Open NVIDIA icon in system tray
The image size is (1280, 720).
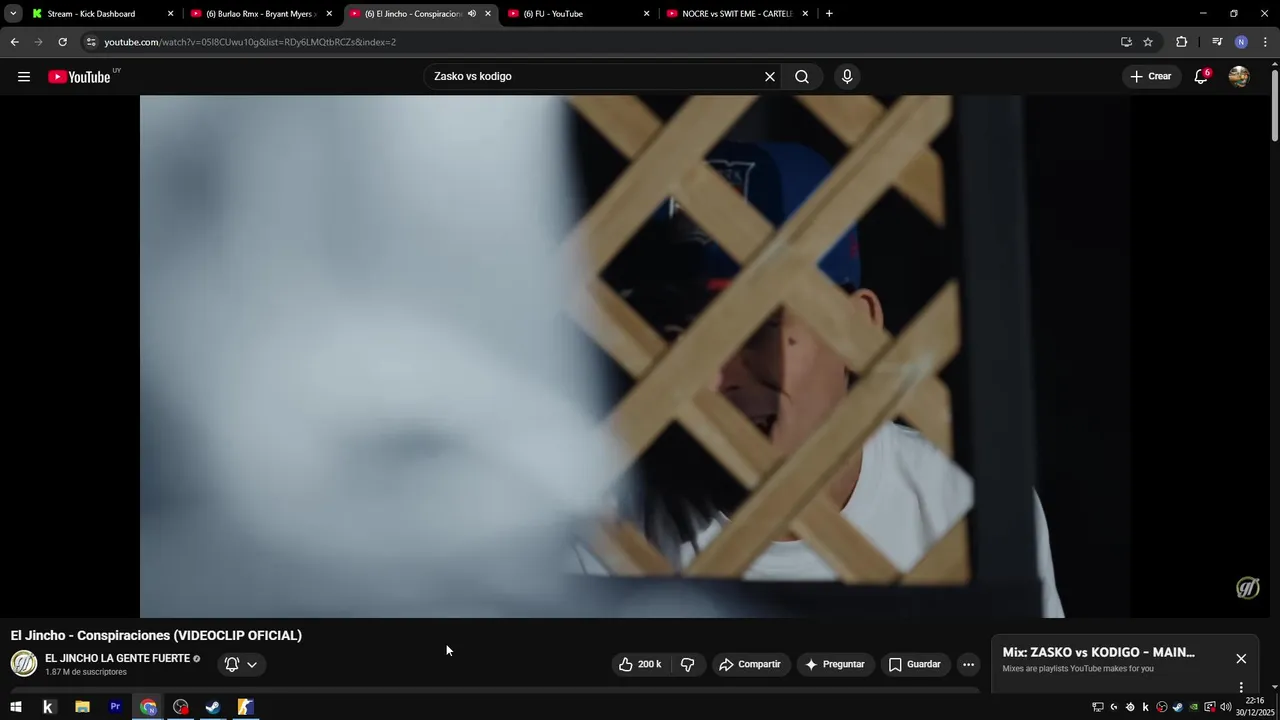[1193, 707]
